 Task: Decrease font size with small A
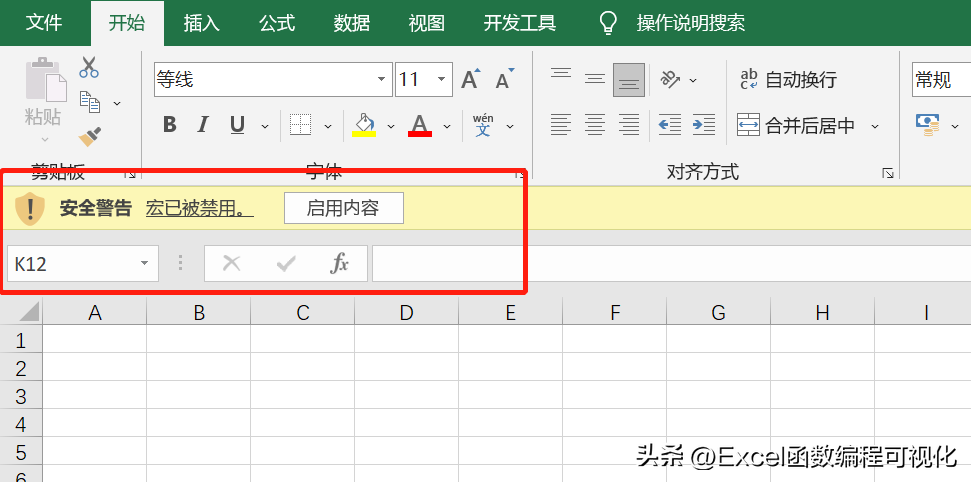(x=505, y=79)
